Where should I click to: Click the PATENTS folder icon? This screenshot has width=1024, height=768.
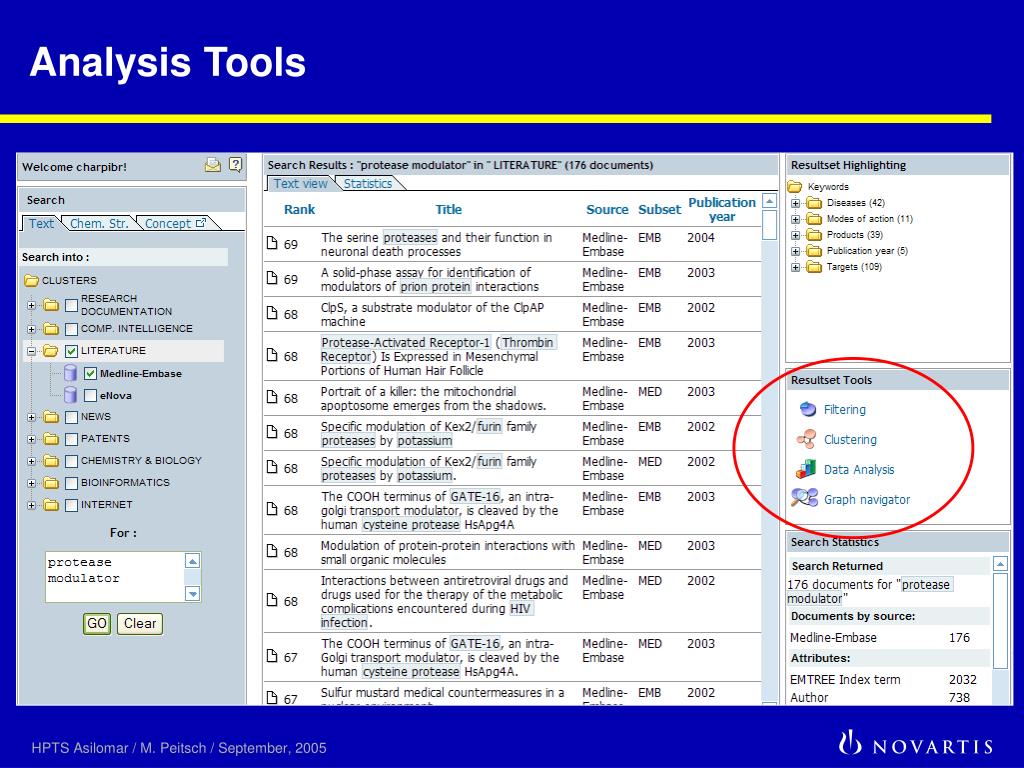[51, 439]
